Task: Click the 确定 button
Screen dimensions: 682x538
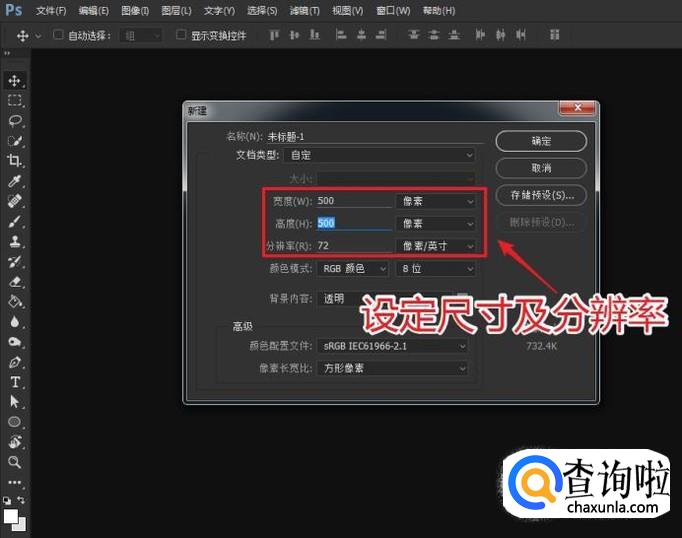Action: (541, 141)
